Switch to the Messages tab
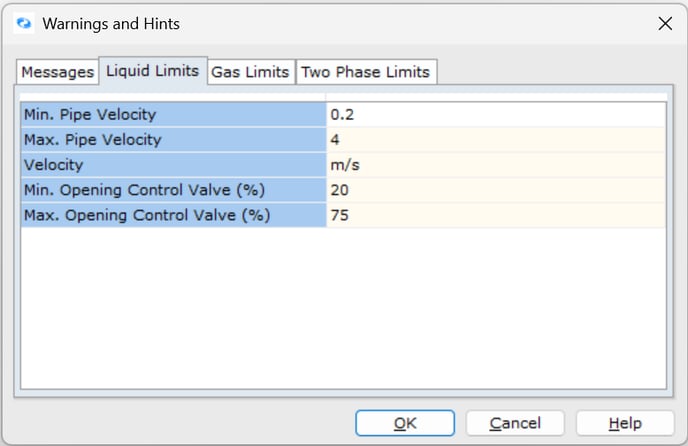 (57, 72)
